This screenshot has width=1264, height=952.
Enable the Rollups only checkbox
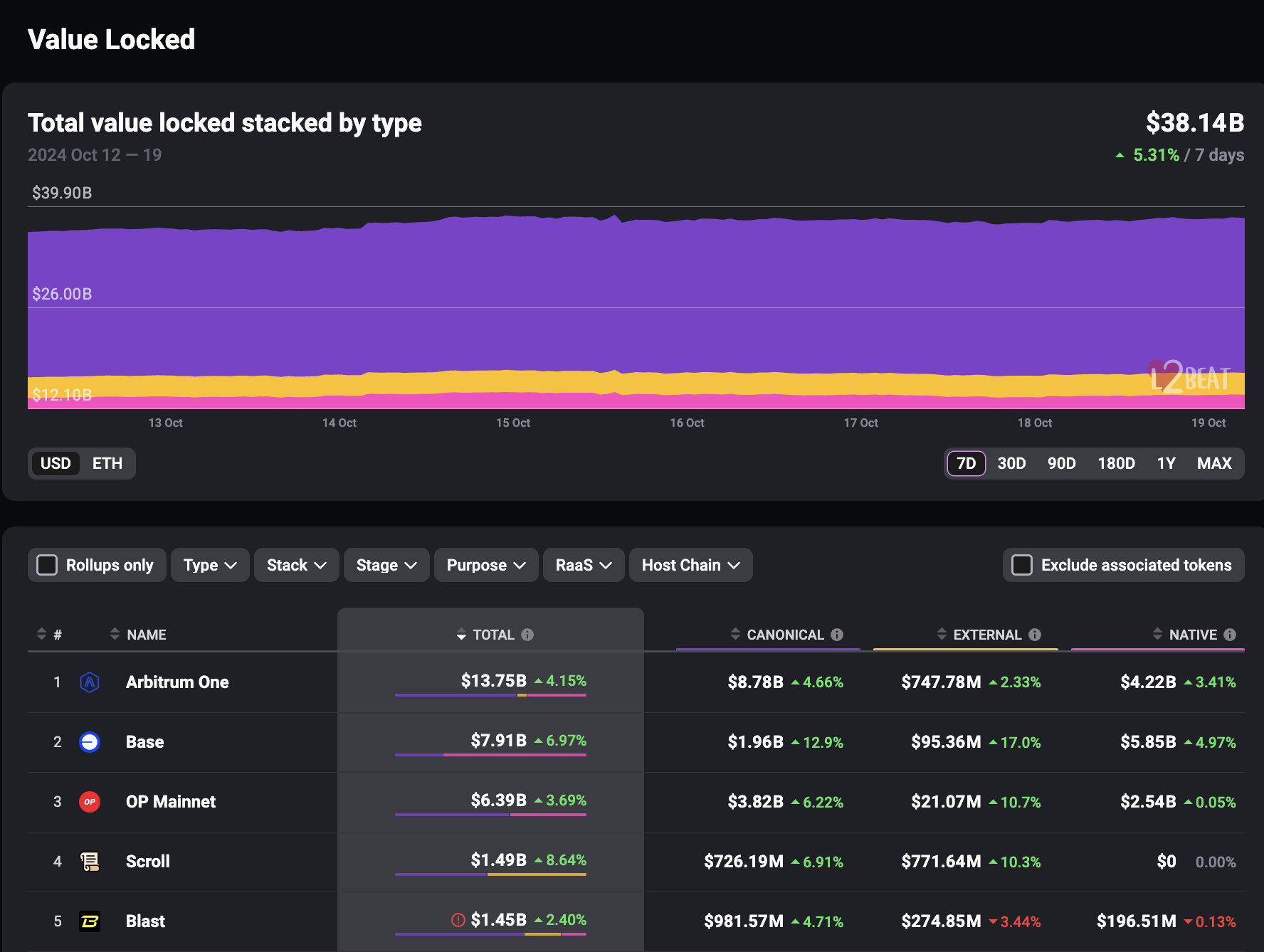pos(47,565)
